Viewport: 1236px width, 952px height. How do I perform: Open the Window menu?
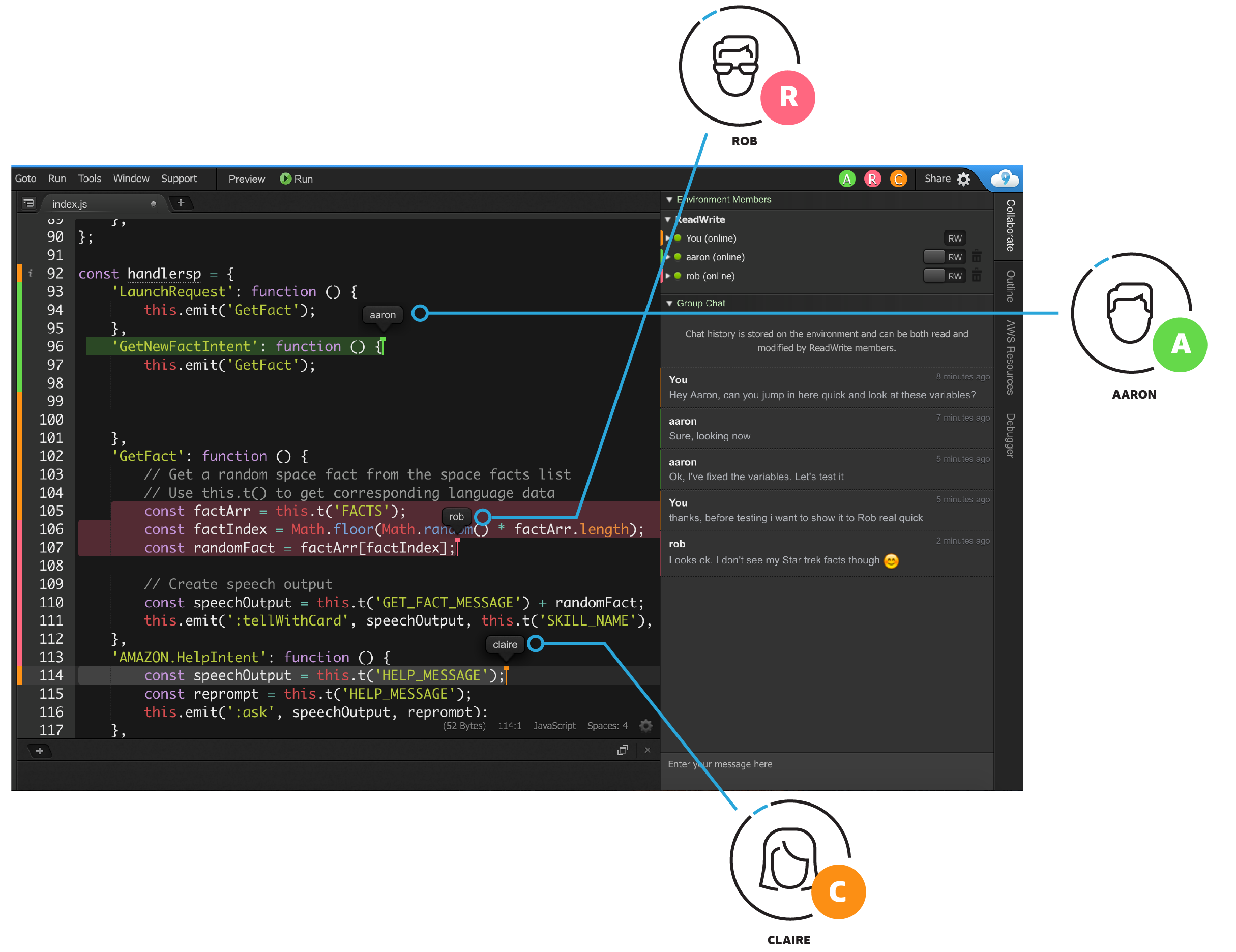[131, 178]
